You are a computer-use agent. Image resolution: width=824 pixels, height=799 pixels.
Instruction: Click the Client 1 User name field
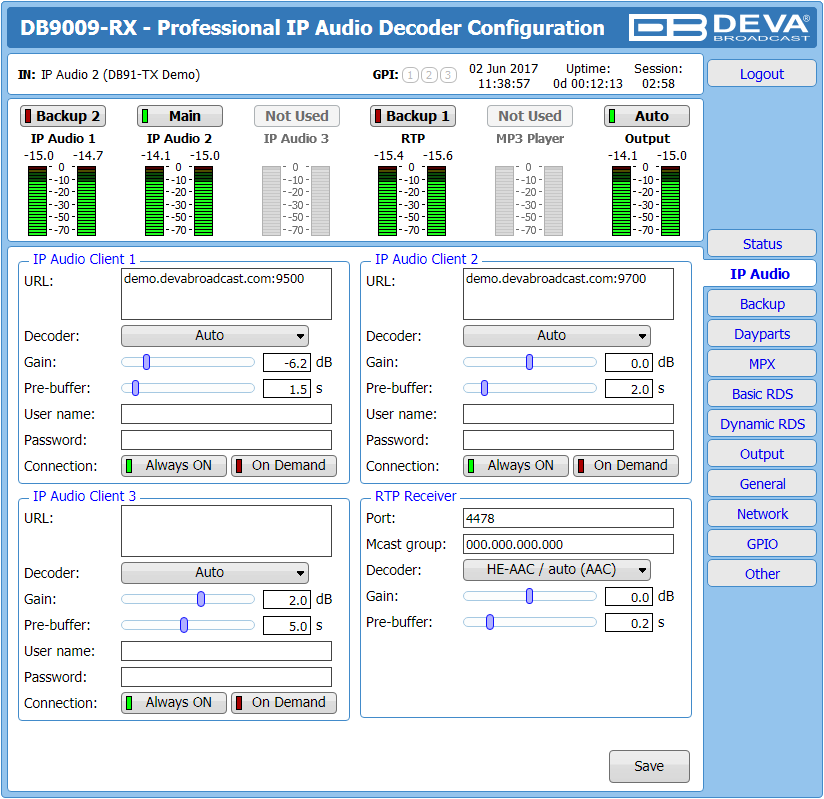pos(226,414)
